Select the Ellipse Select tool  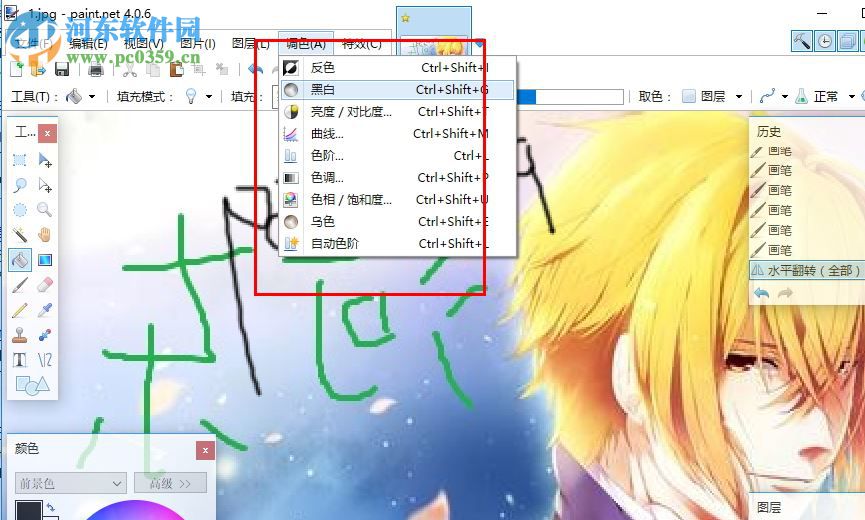click(x=20, y=210)
